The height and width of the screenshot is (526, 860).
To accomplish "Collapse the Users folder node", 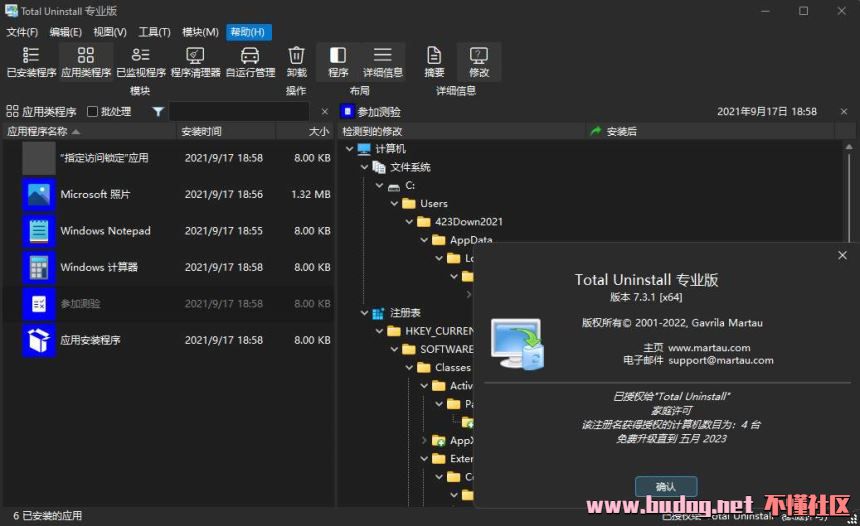I will 394,203.
